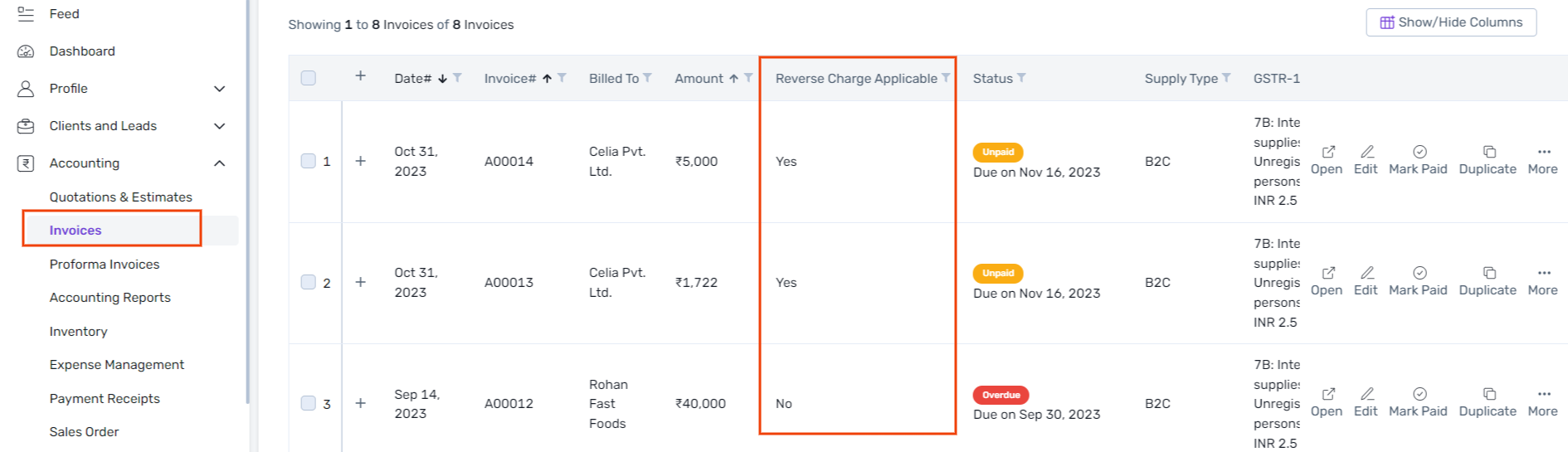Mark invoice A00012 as paid

(x=1419, y=395)
